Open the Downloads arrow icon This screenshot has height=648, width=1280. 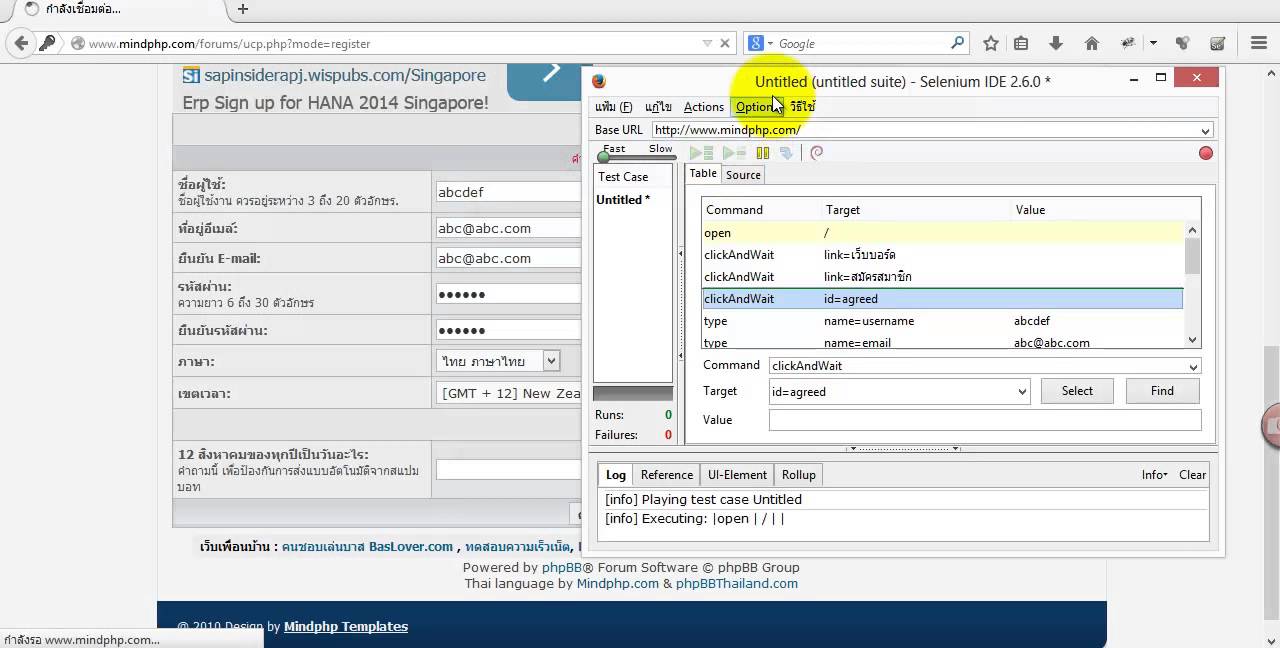click(1056, 43)
